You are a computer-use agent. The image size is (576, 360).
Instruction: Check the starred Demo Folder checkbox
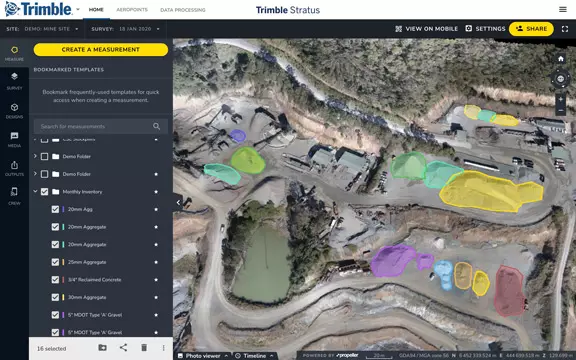tap(44, 174)
